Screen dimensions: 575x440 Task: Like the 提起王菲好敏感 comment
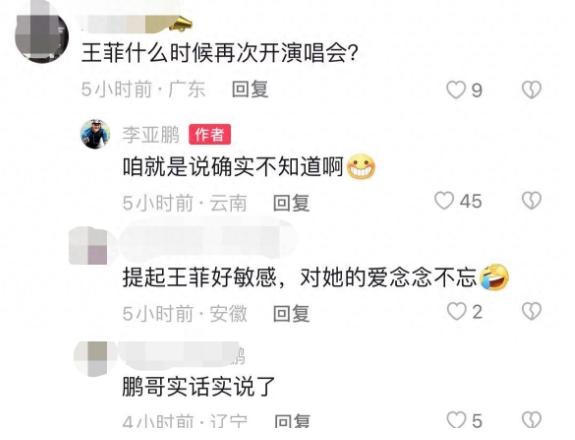(x=457, y=312)
